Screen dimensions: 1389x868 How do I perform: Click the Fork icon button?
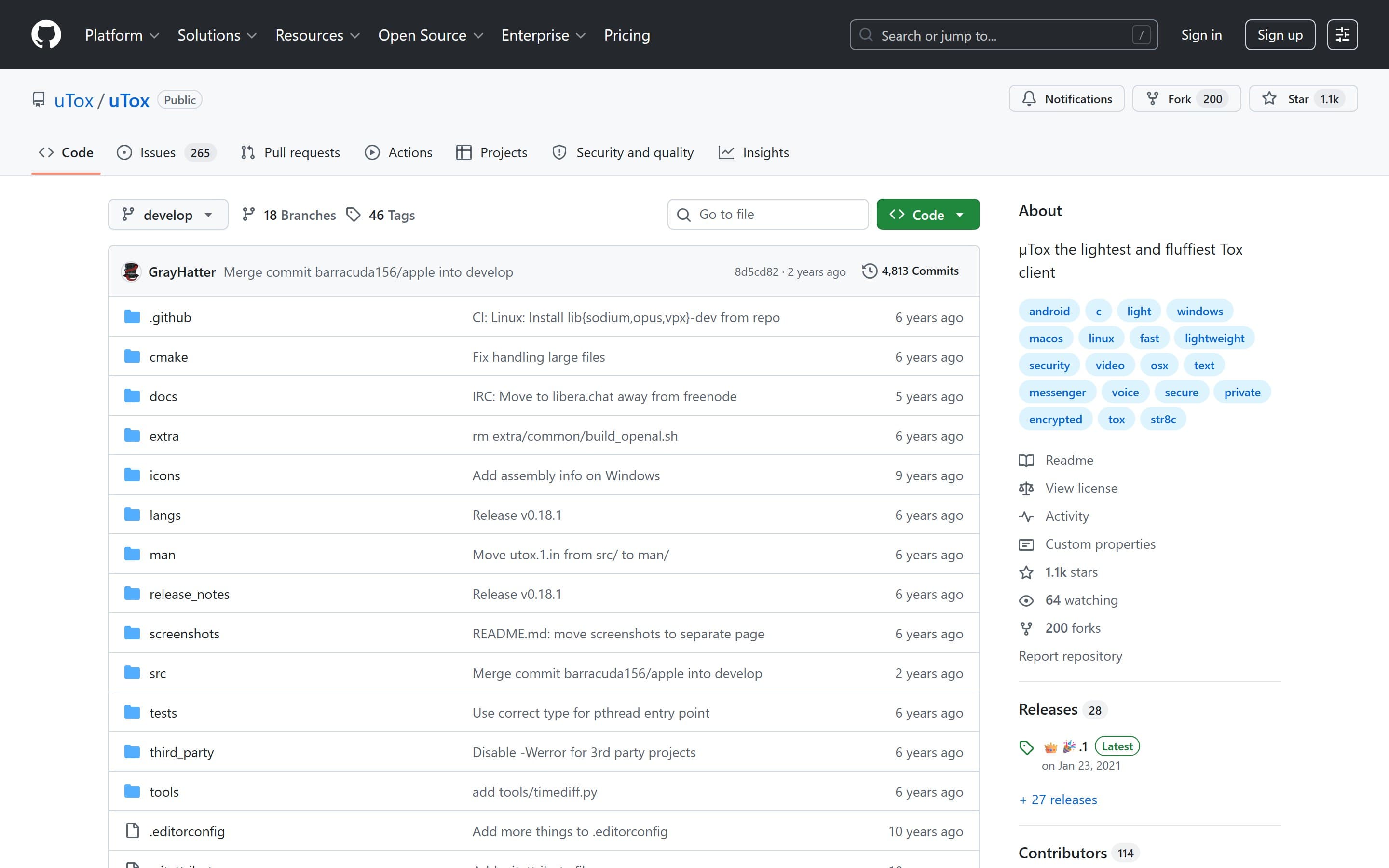(1152, 99)
